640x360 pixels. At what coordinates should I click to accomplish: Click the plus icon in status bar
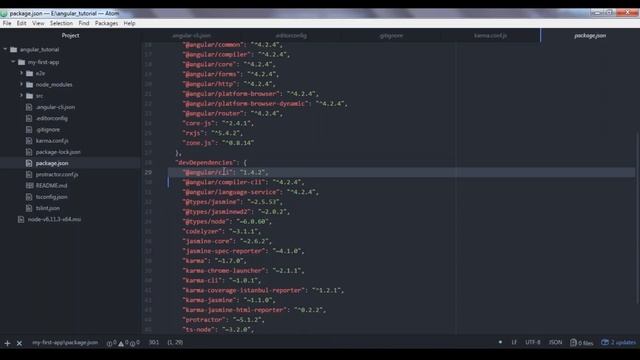(7, 343)
